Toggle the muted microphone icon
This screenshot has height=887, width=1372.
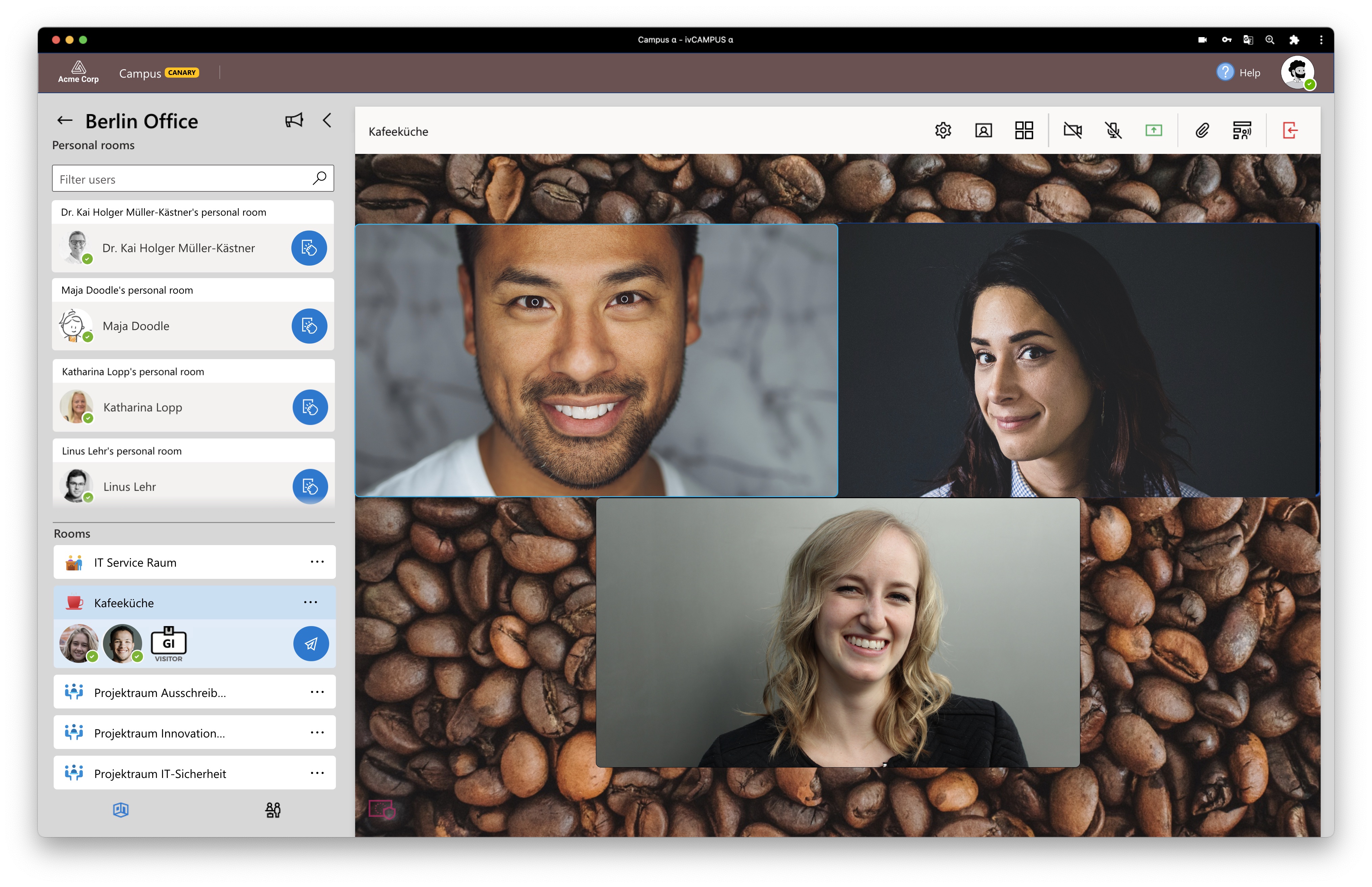click(1113, 131)
